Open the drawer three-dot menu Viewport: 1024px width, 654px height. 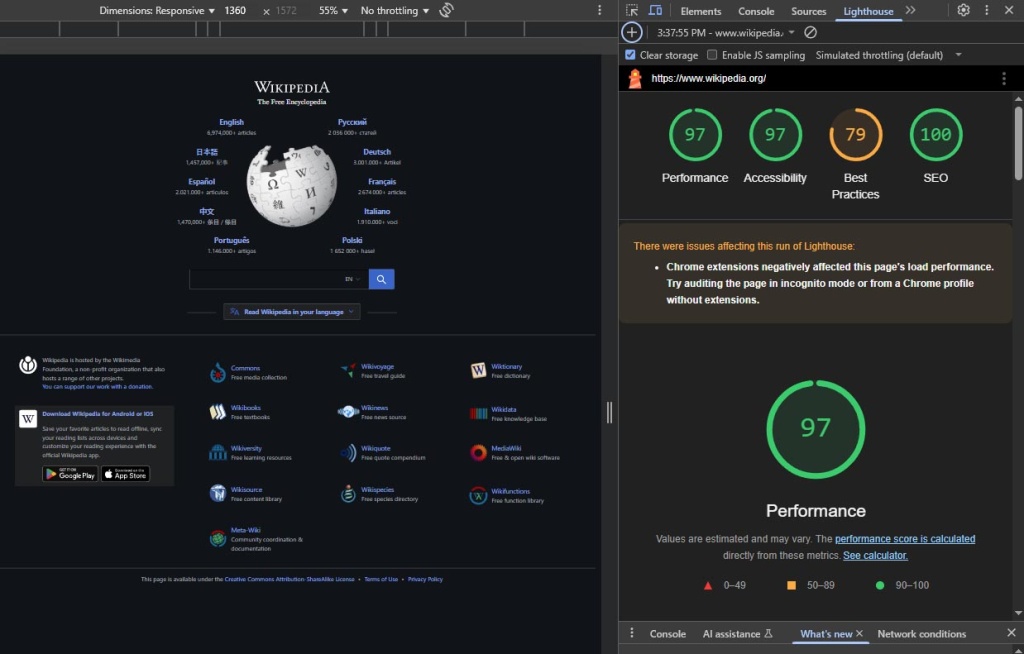pos(632,633)
